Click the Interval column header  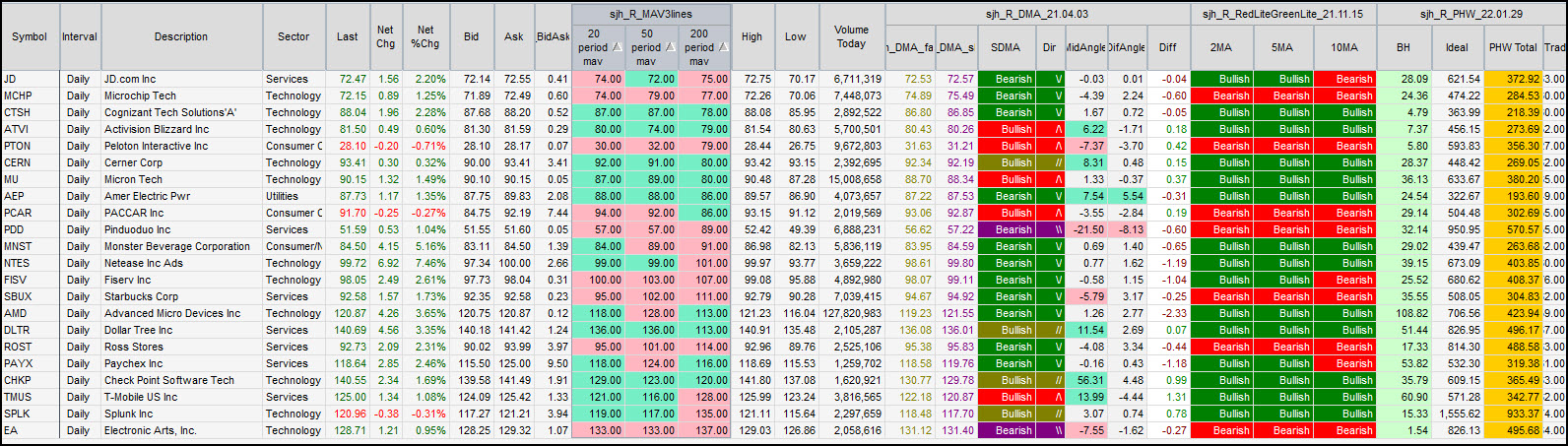click(80, 36)
